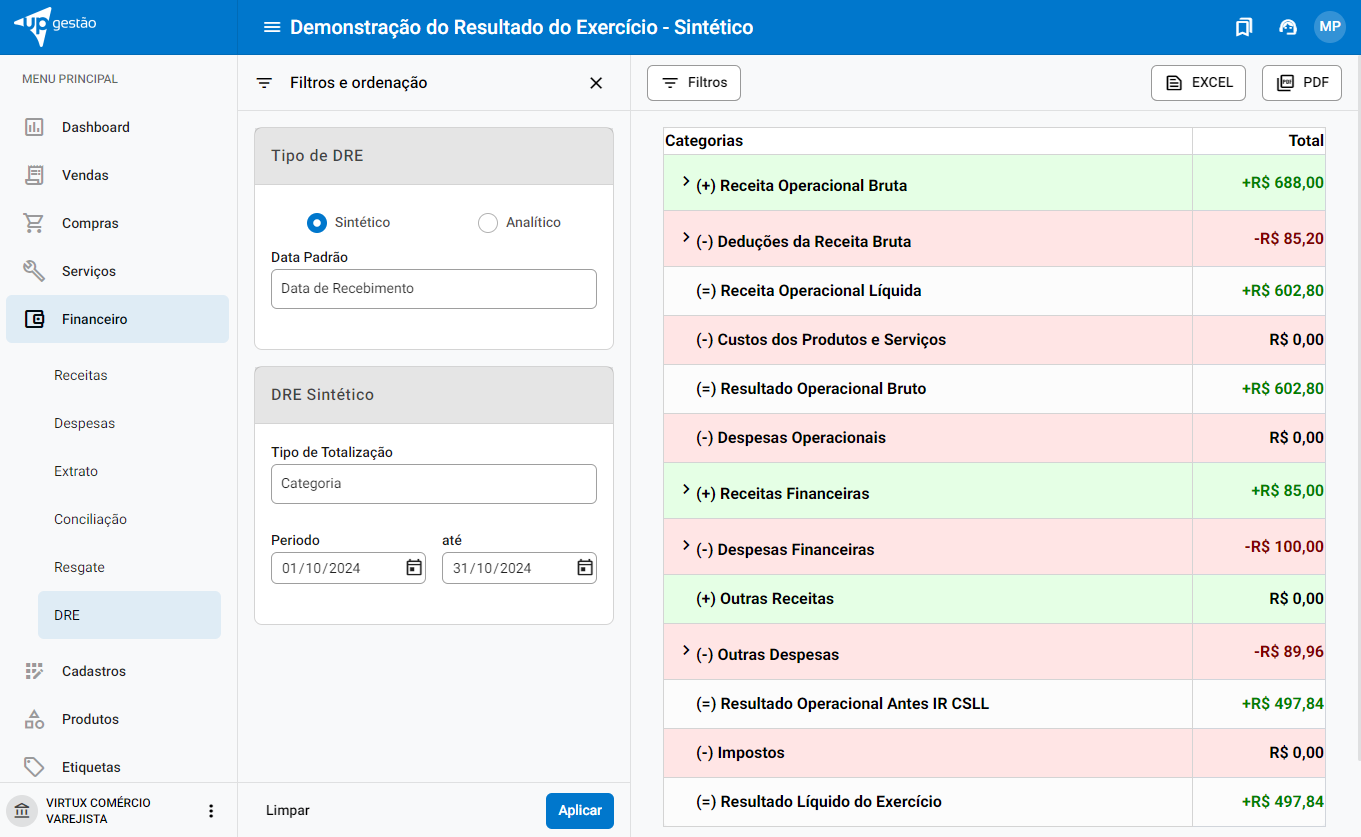Expand the Receita Operacional Bruta row
The image size is (1361, 837).
[686, 182]
